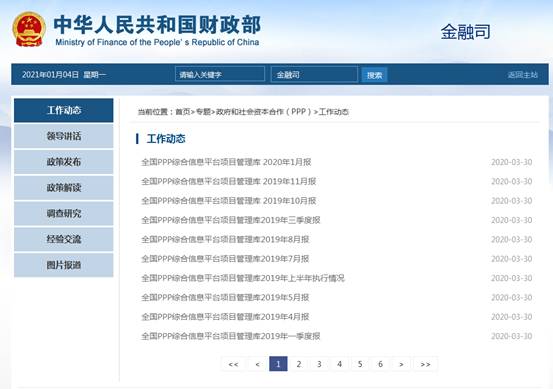Image resolution: width=553 pixels, height=389 pixels.
Task: Click the 金融司 department heading
Action: pos(465,32)
